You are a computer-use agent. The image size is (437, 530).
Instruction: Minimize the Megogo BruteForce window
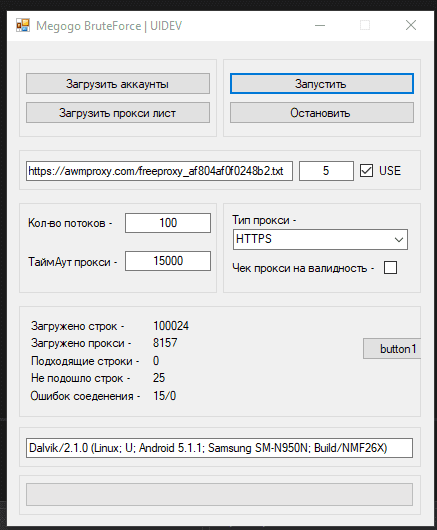pos(320,25)
